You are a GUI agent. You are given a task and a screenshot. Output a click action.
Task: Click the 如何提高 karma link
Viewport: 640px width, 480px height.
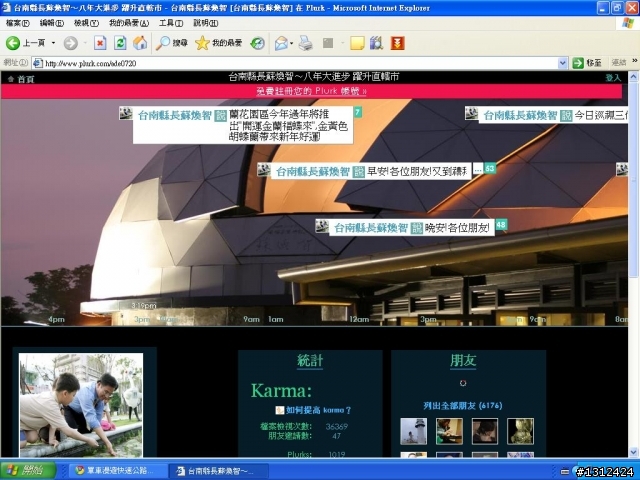pos(318,410)
